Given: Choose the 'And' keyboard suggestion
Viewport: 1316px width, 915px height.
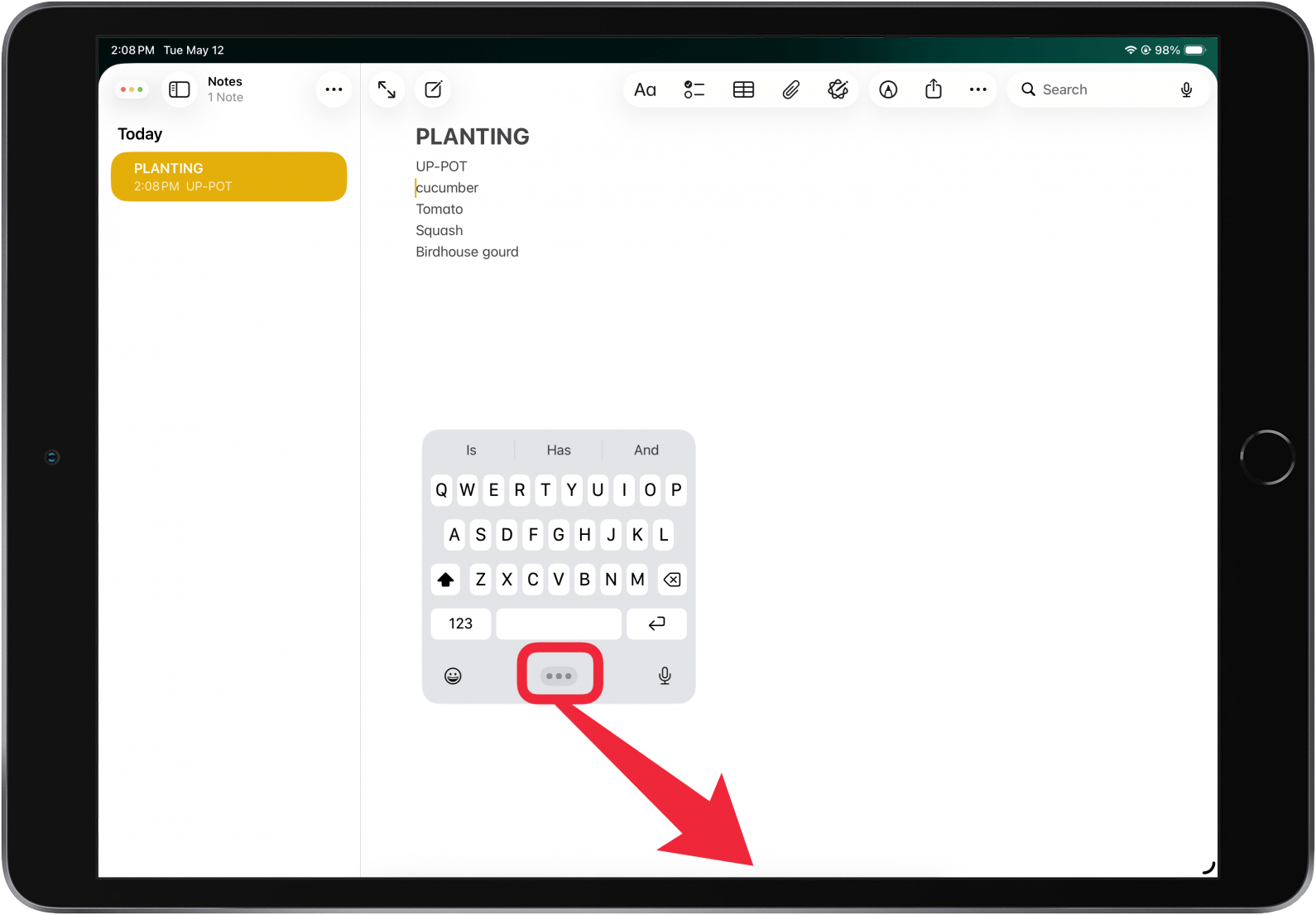Looking at the screenshot, I should [x=646, y=450].
